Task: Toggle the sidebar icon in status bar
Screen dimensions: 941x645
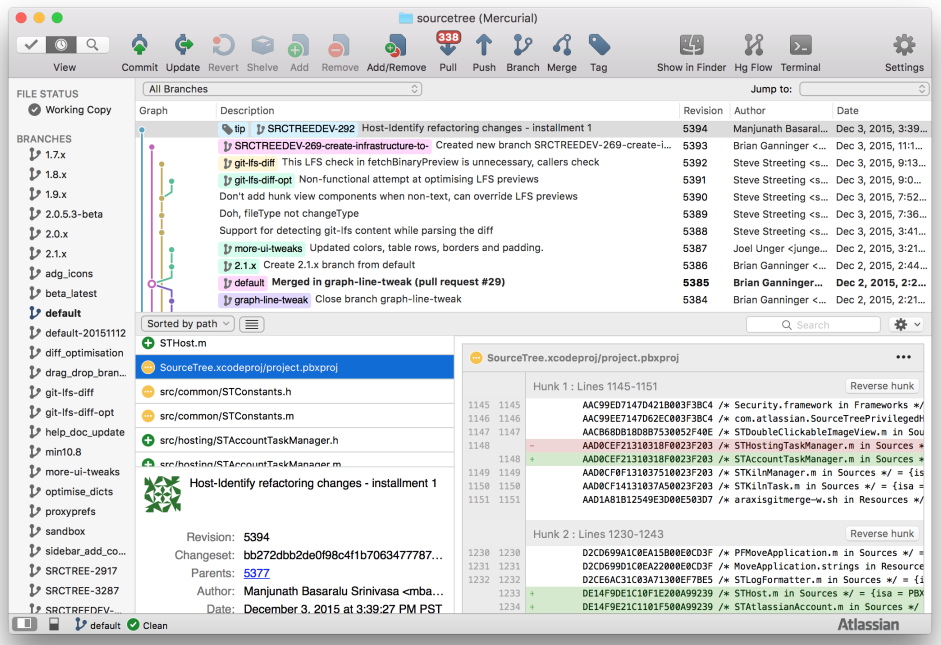Action: coord(25,624)
